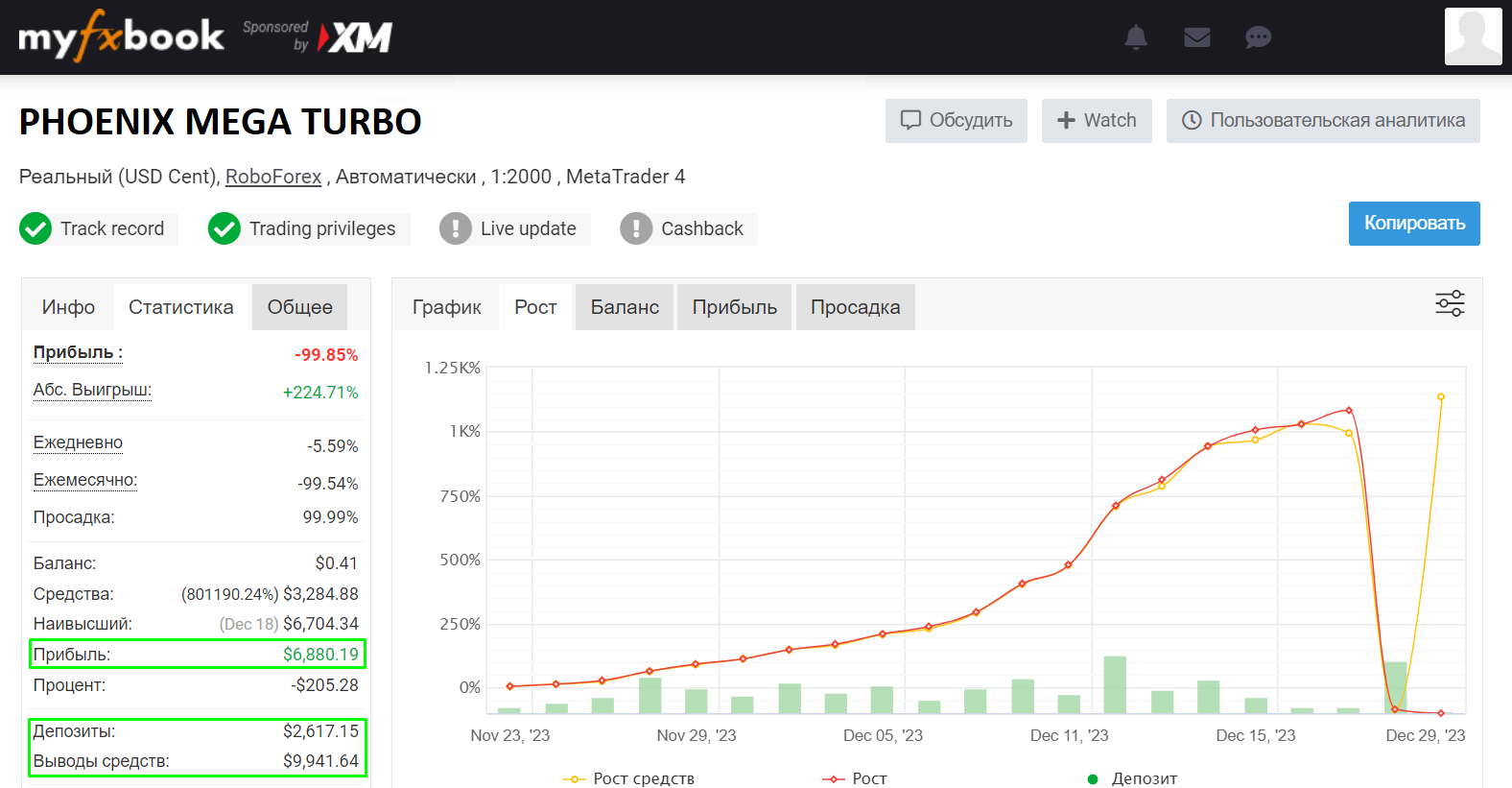
Task: Open the mail envelope icon
Action: [1197, 37]
